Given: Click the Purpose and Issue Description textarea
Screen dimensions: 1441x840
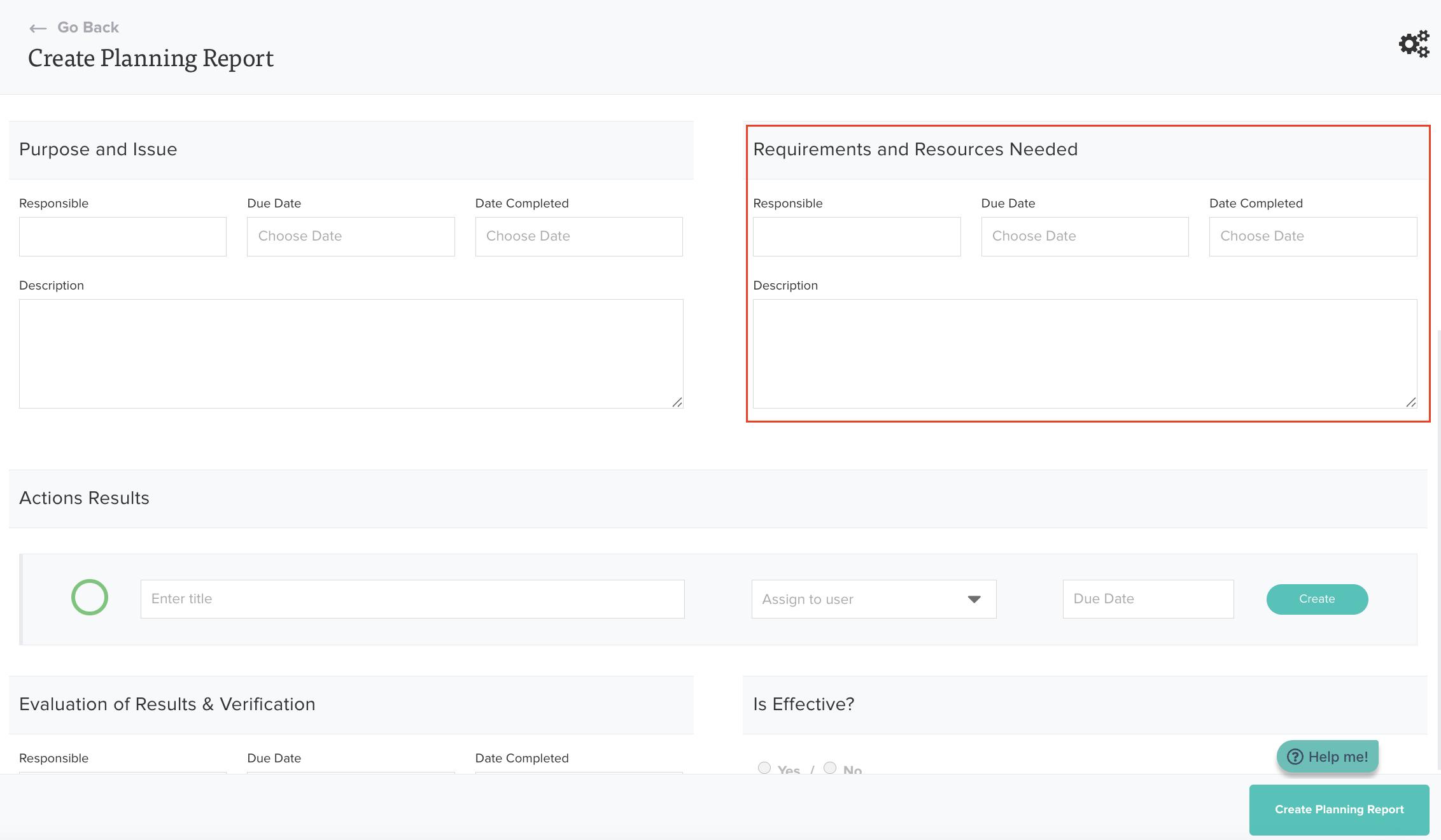Looking at the screenshot, I should 351,353.
